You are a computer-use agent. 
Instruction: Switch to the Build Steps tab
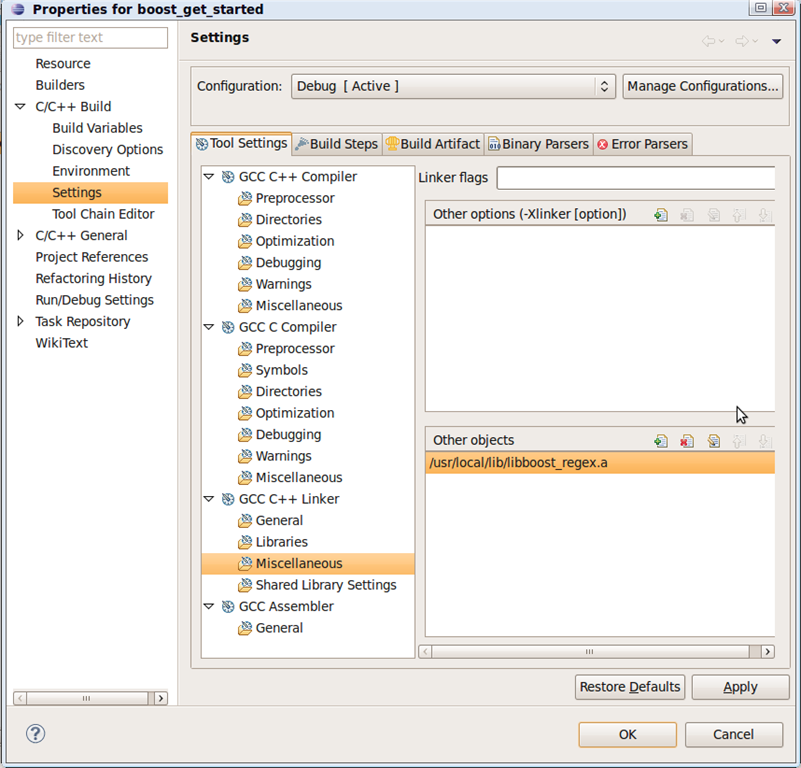click(337, 144)
